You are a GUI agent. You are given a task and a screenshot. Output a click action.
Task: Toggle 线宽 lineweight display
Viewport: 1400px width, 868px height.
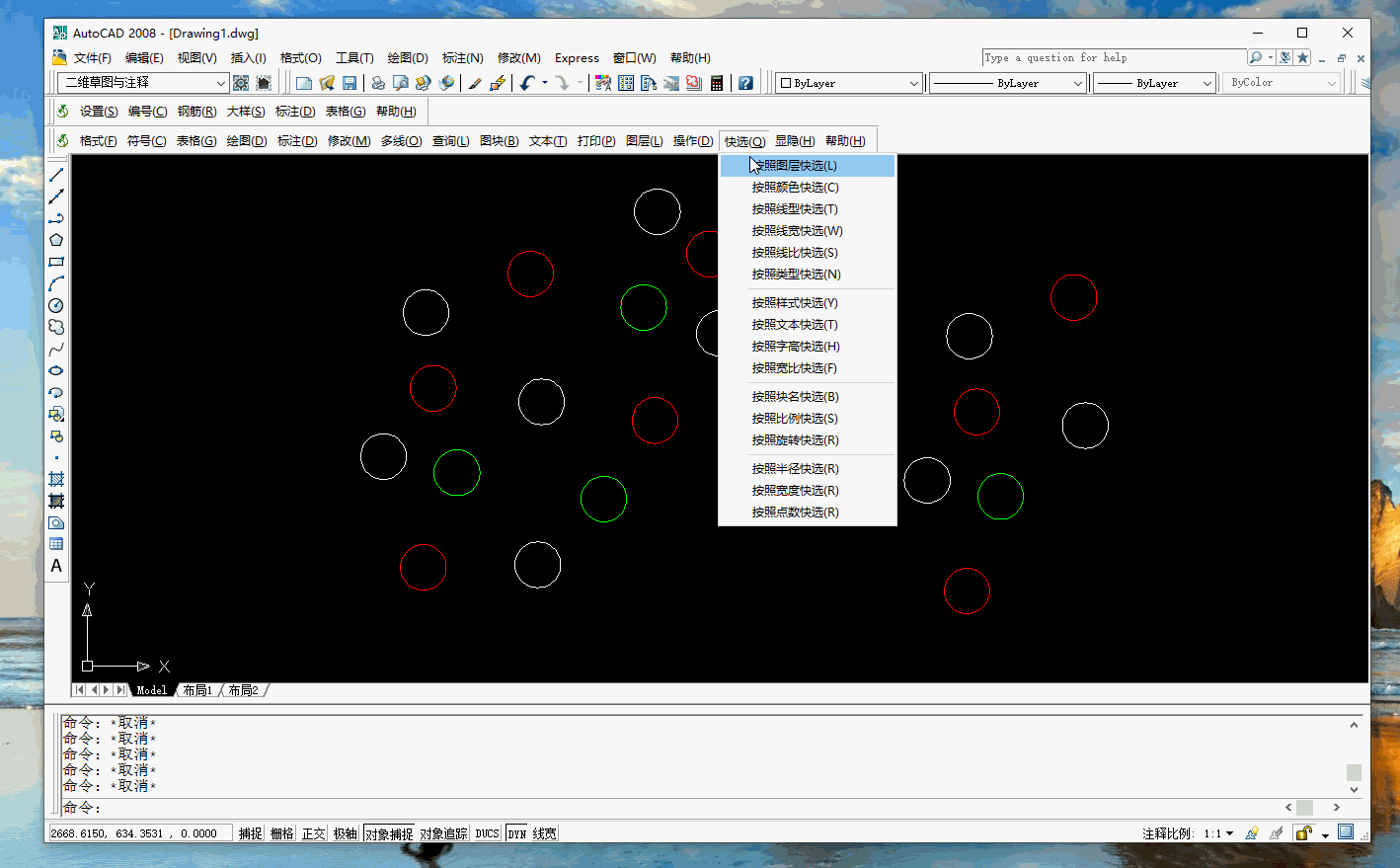coord(545,833)
